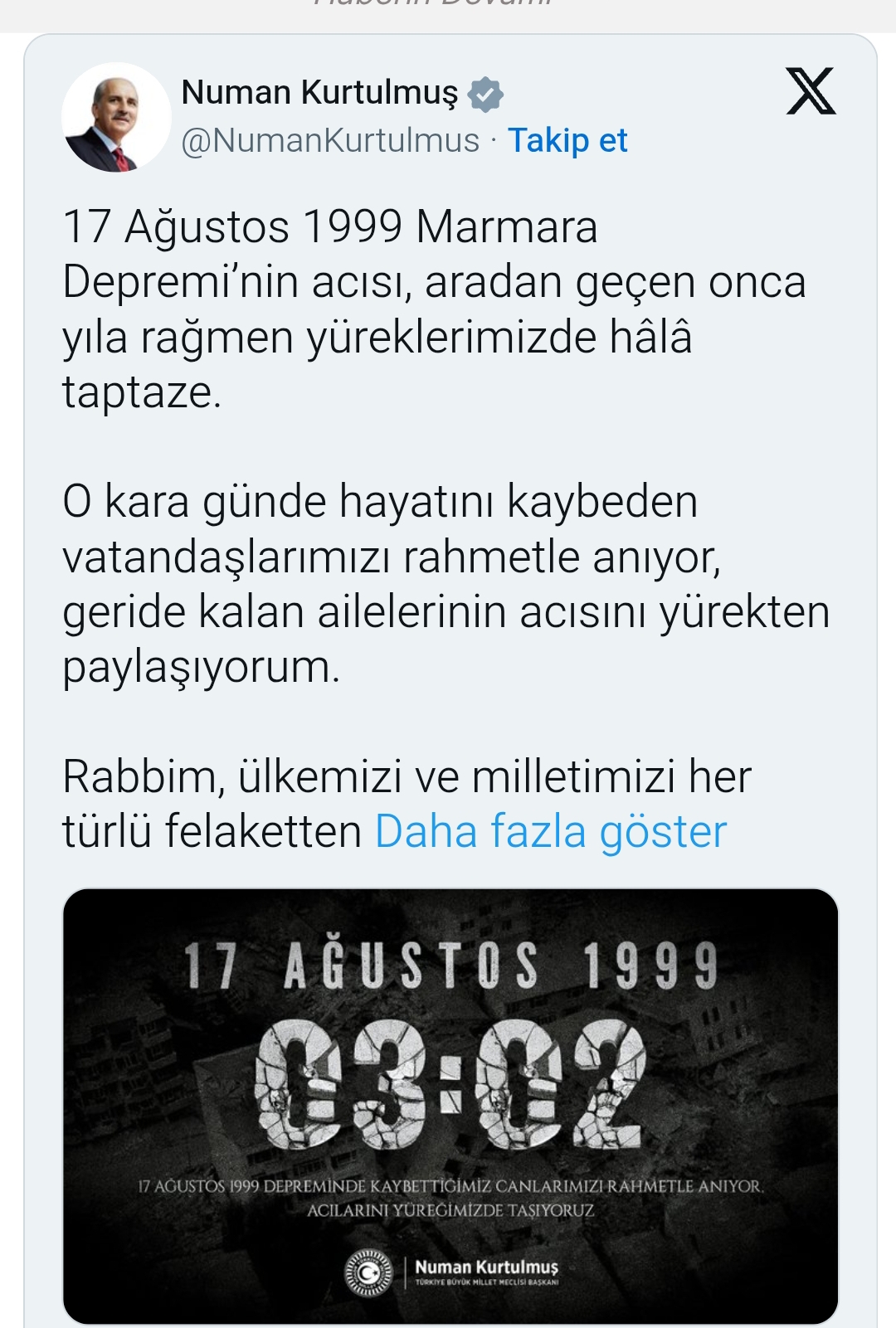The width and height of the screenshot is (896, 1328).
Task: Tap the first tweet paragraph about Marmara Depremi
Action: (435, 309)
